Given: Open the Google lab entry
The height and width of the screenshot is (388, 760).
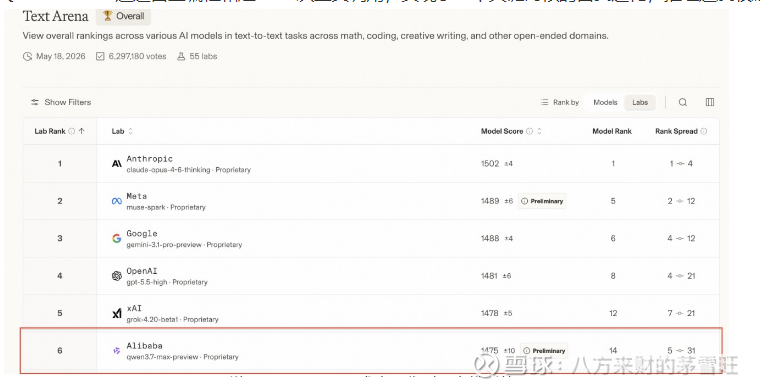Looking at the screenshot, I should pyautogui.click(x=142, y=233).
